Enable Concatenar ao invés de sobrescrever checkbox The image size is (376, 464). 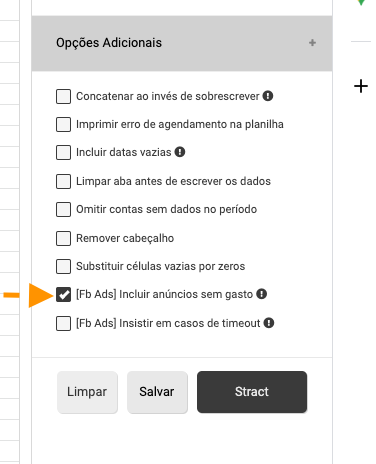[x=63, y=96]
